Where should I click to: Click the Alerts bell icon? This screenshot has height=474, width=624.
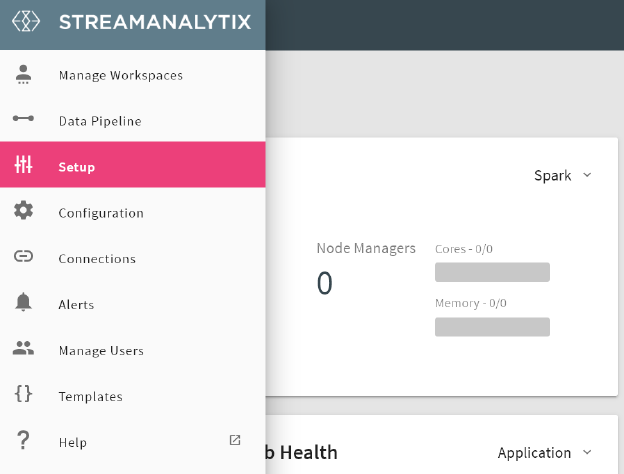point(23,302)
